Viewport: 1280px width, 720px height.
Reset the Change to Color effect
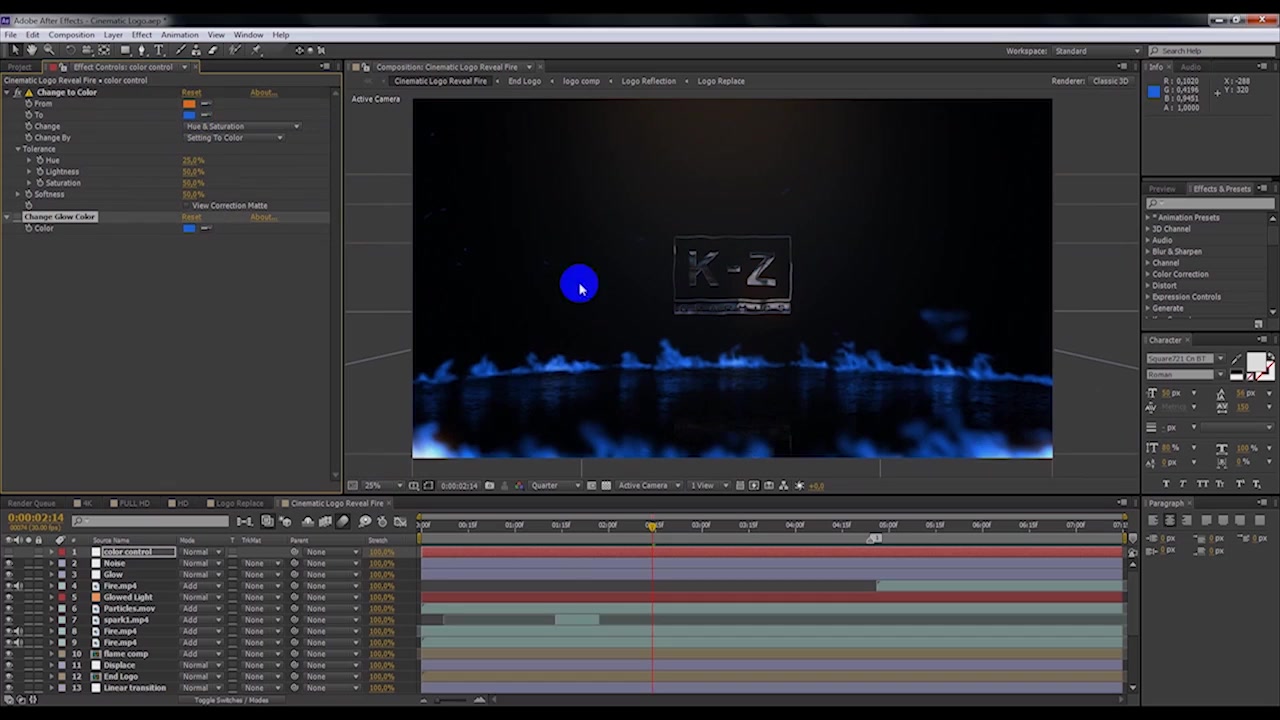[x=191, y=92]
